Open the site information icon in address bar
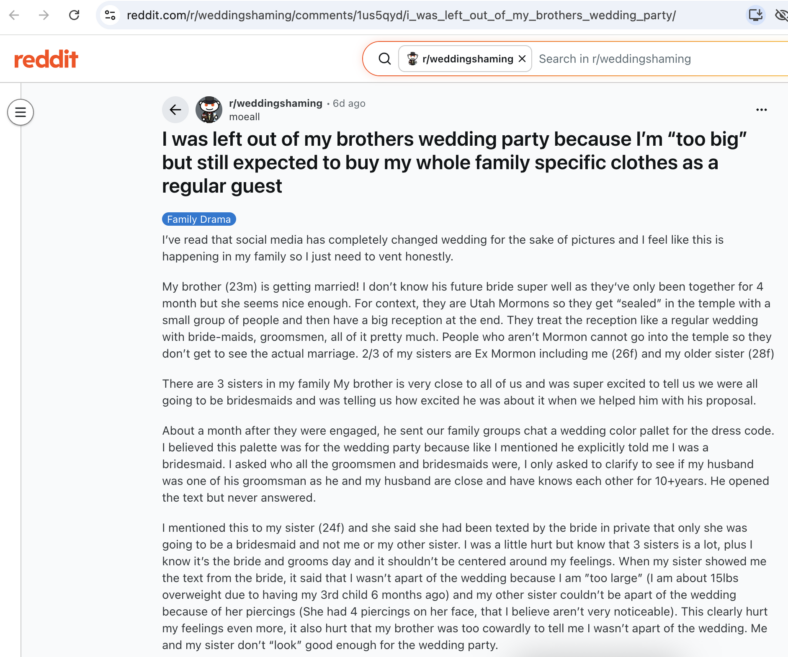The width and height of the screenshot is (788, 657). [x=110, y=15]
